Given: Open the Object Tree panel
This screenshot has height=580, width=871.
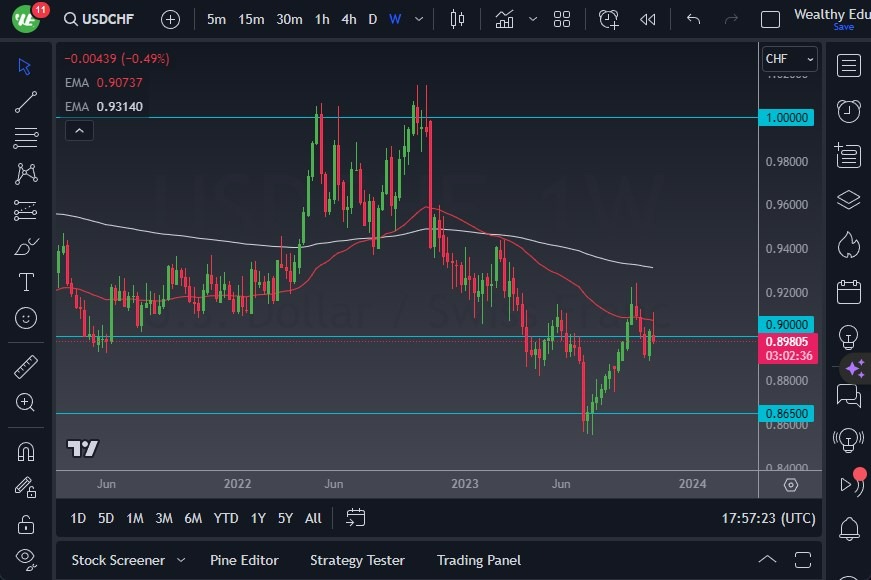Looking at the screenshot, I should 848,200.
